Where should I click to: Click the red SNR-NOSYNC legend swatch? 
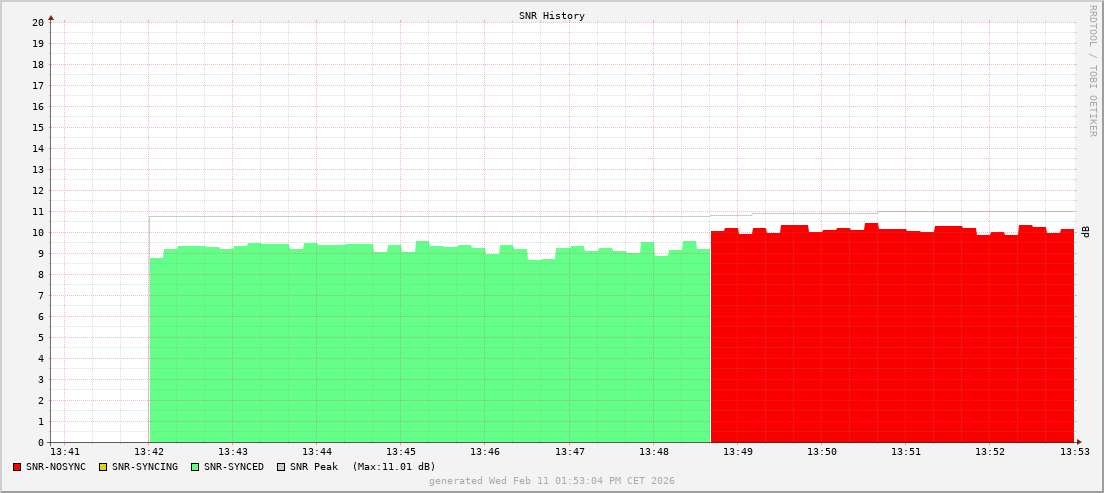(x=17, y=467)
